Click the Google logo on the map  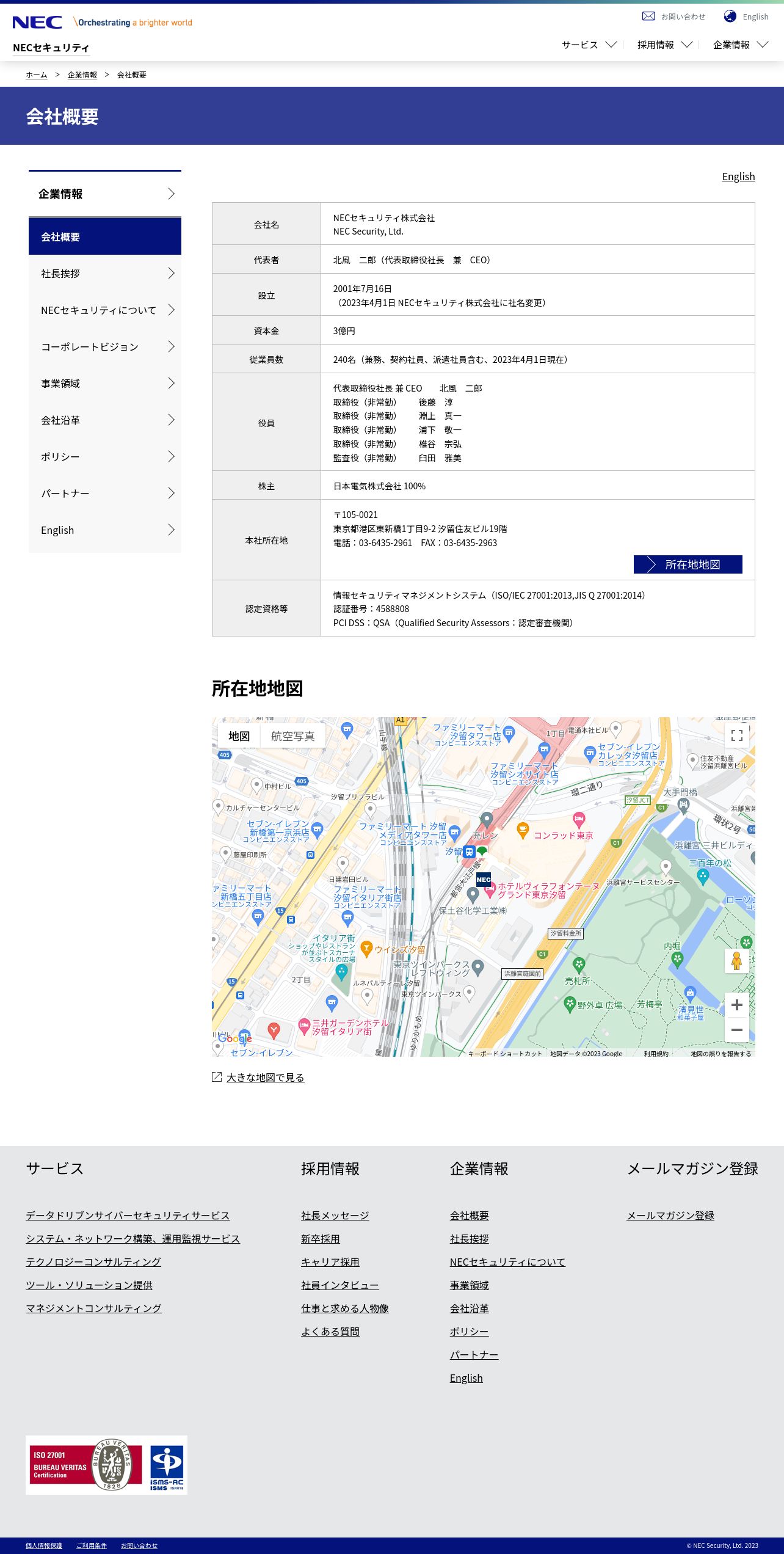(x=235, y=1038)
